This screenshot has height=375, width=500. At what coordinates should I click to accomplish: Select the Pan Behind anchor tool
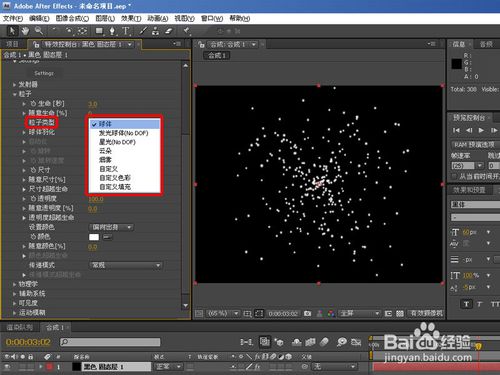coord(82,31)
